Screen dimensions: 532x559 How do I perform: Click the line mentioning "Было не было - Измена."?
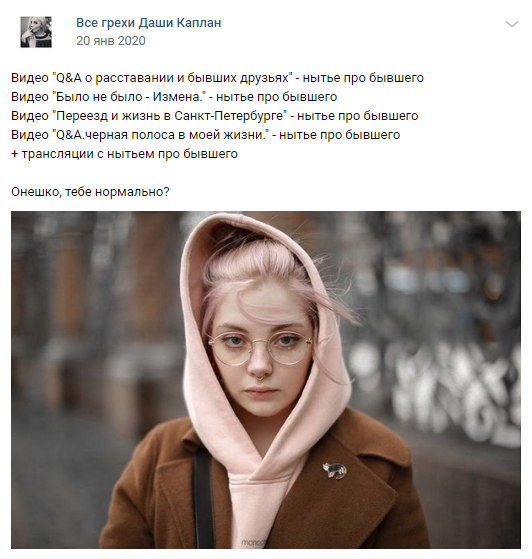[174, 97]
